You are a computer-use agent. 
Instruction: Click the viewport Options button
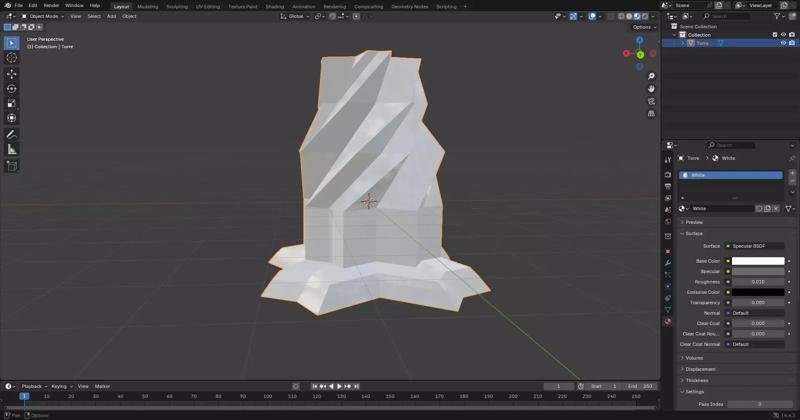click(x=643, y=27)
